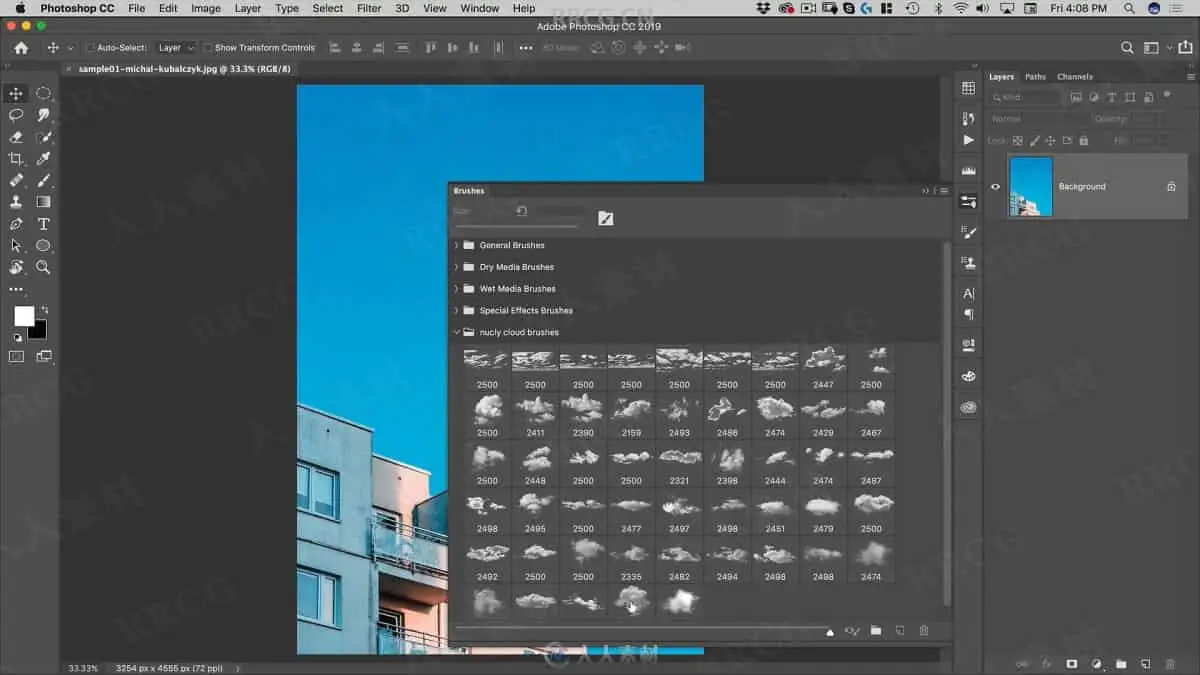Enable the Auto-Select checkbox
The height and width of the screenshot is (675, 1200).
(90, 48)
